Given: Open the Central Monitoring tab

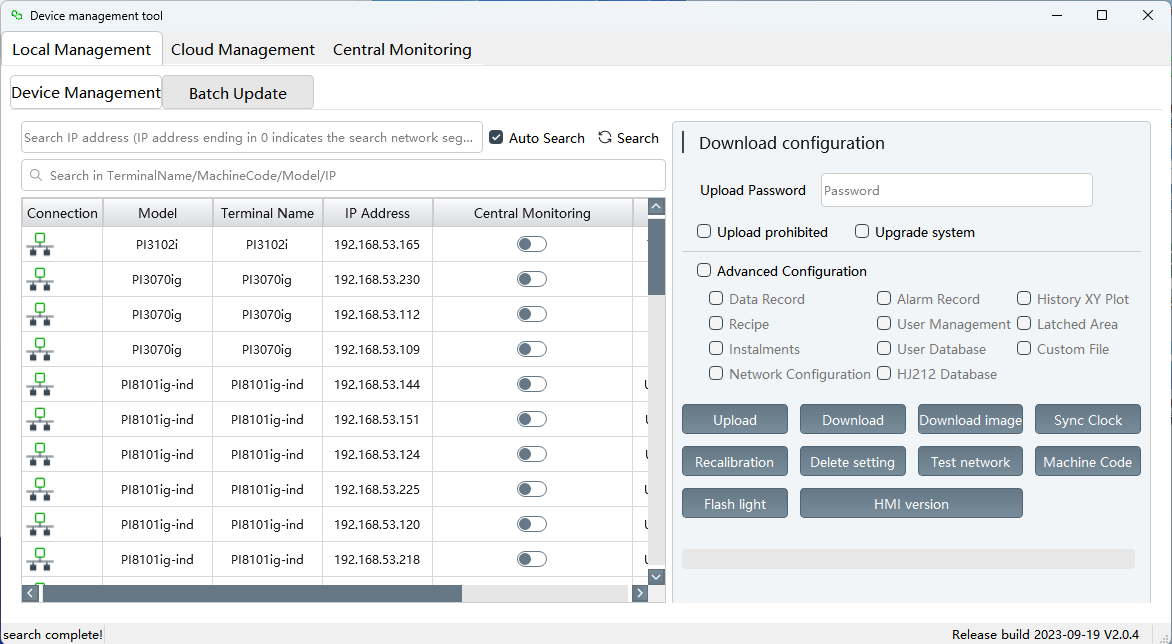Looking at the screenshot, I should 402,49.
